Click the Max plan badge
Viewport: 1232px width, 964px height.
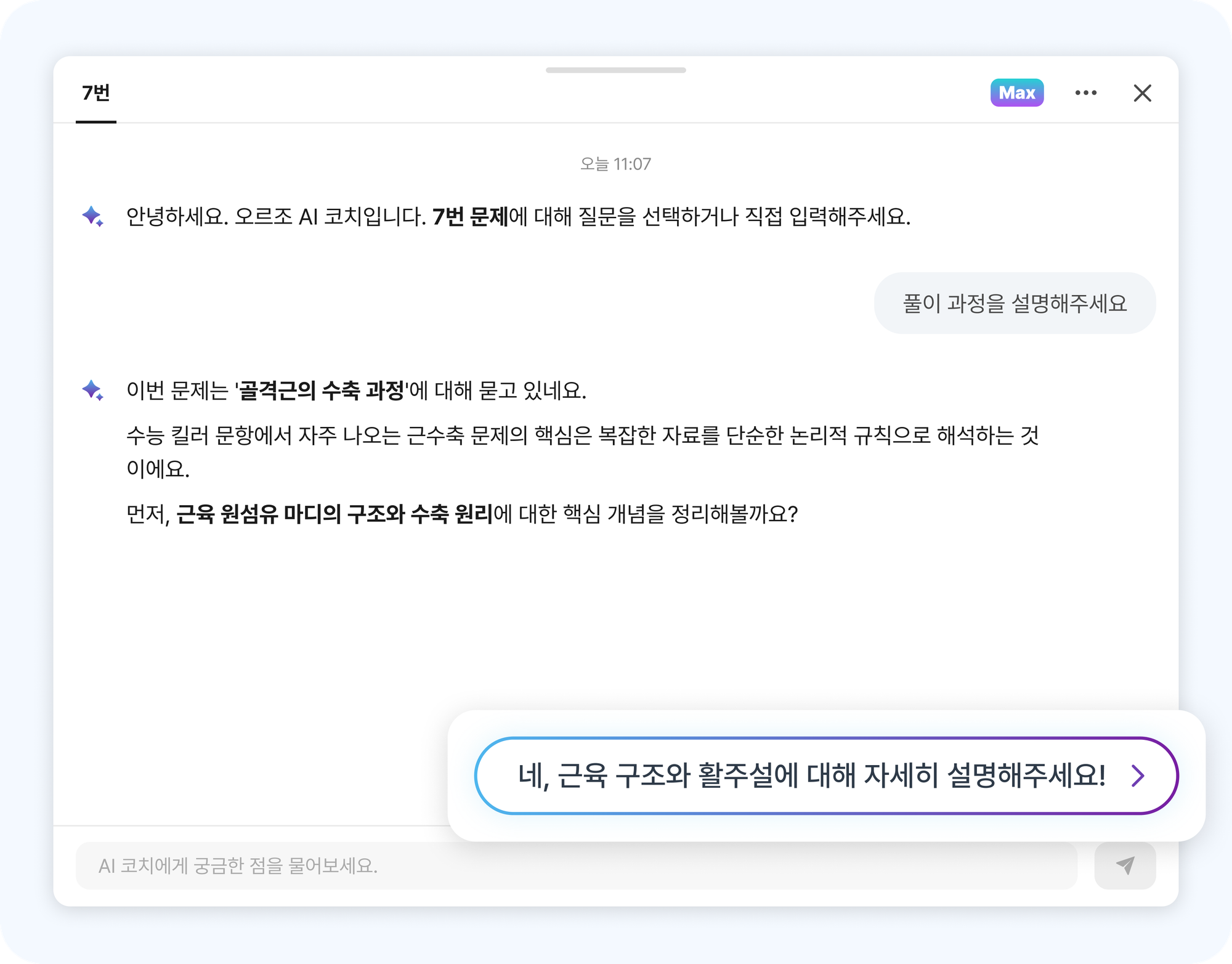click(x=1016, y=93)
